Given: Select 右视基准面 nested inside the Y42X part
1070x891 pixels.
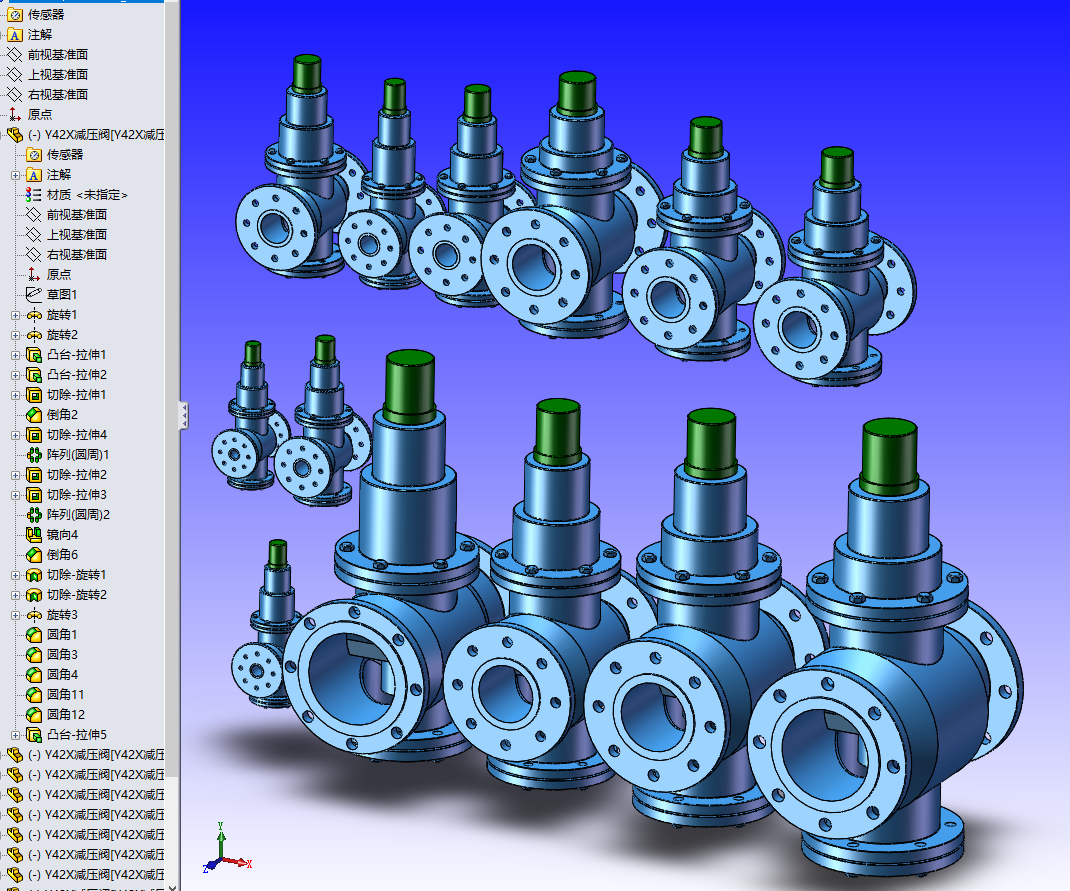Looking at the screenshot, I should pos(66,254).
